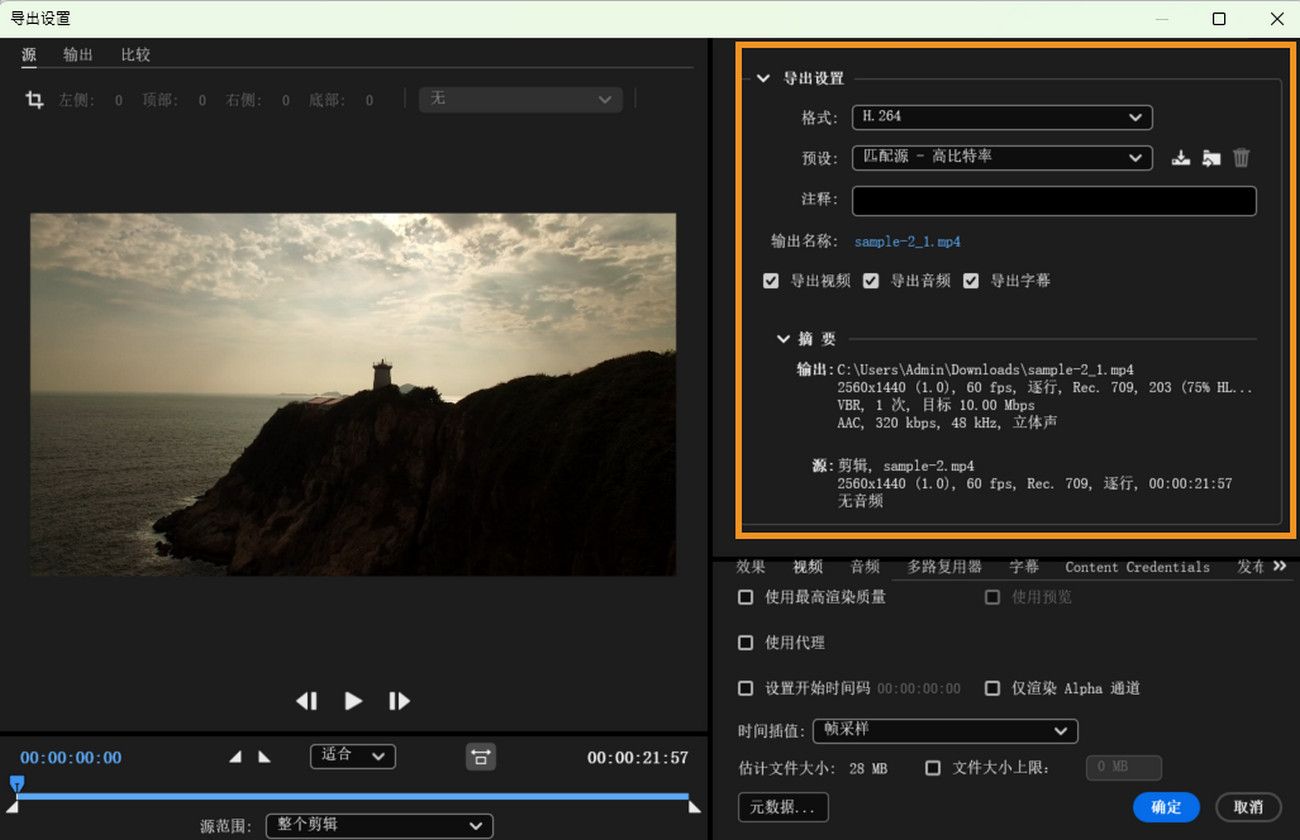
Task: Open the 字幕 tab
Action: coord(1024,567)
